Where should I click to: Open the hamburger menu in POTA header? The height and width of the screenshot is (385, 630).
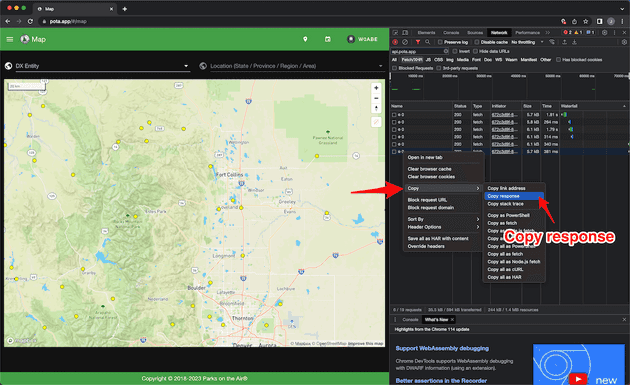pos(10,39)
